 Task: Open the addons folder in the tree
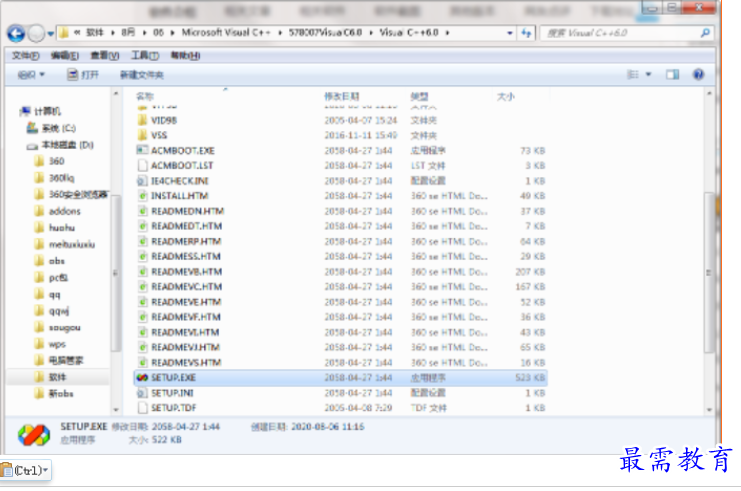coord(58,211)
